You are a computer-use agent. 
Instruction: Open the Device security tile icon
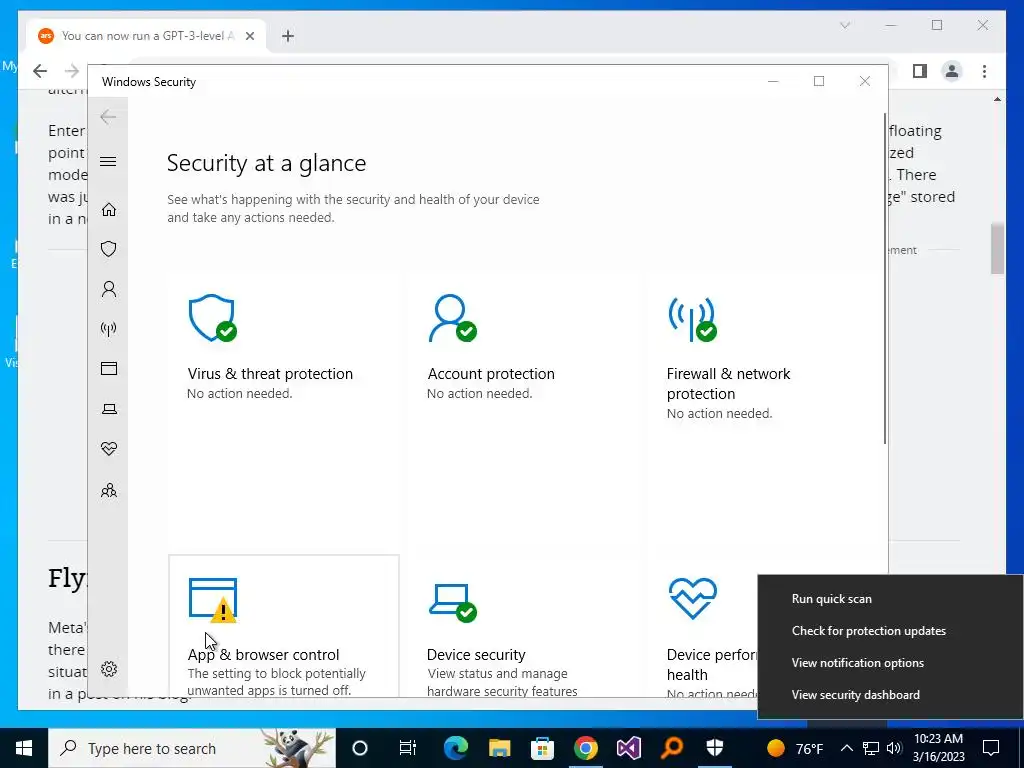[453, 602]
